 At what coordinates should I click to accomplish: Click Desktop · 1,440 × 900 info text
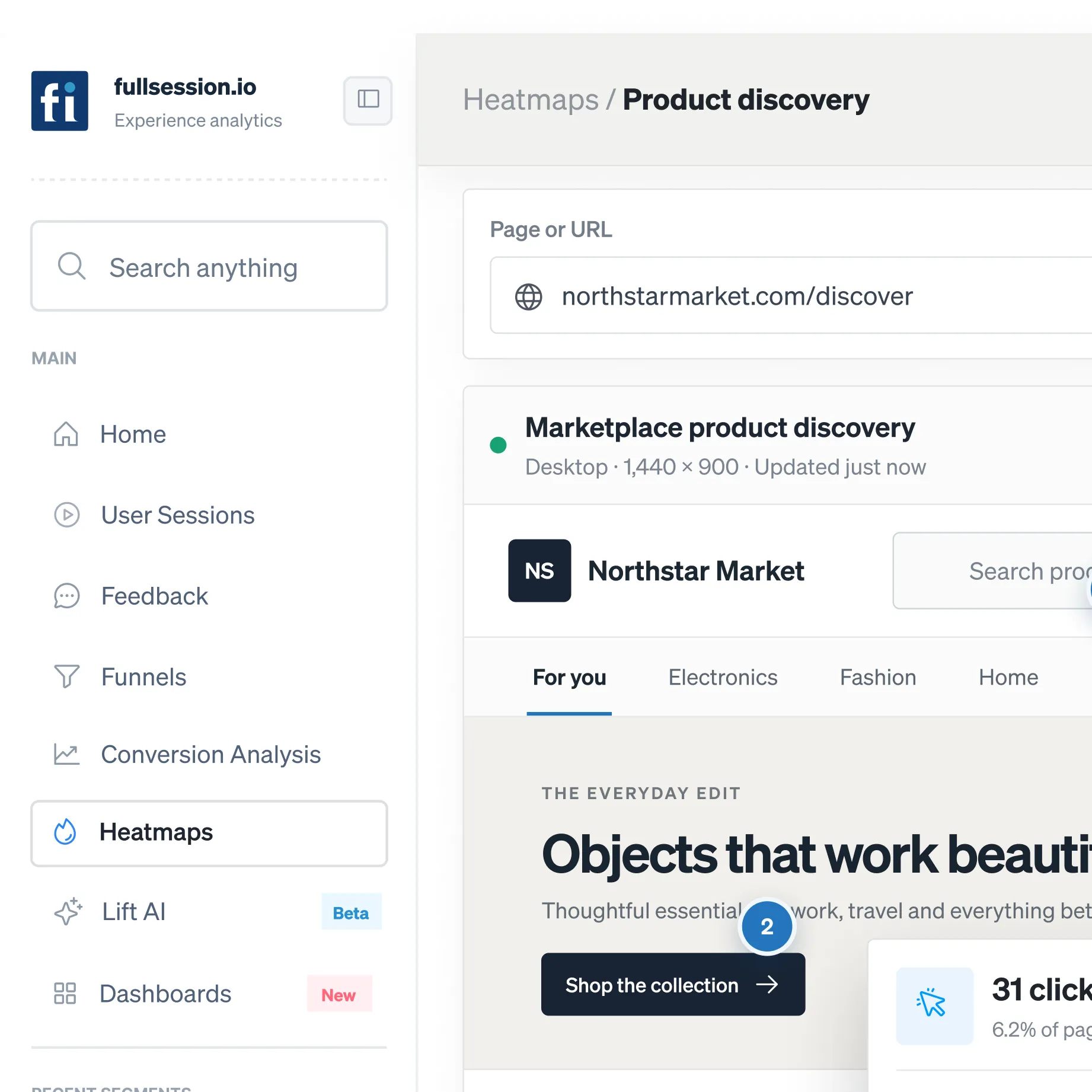coord(725,467)
